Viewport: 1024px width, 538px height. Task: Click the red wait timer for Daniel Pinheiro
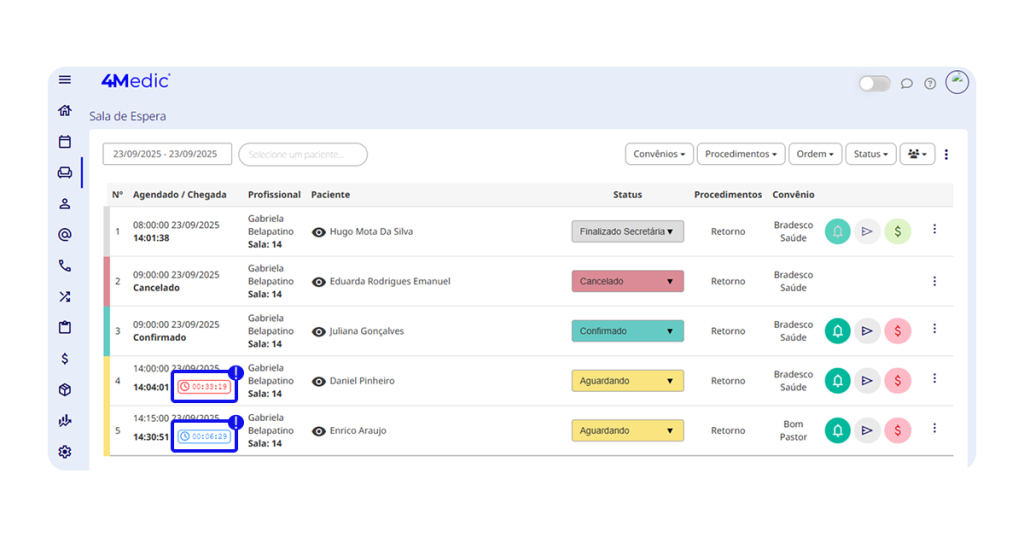click(x=204, y=386)
